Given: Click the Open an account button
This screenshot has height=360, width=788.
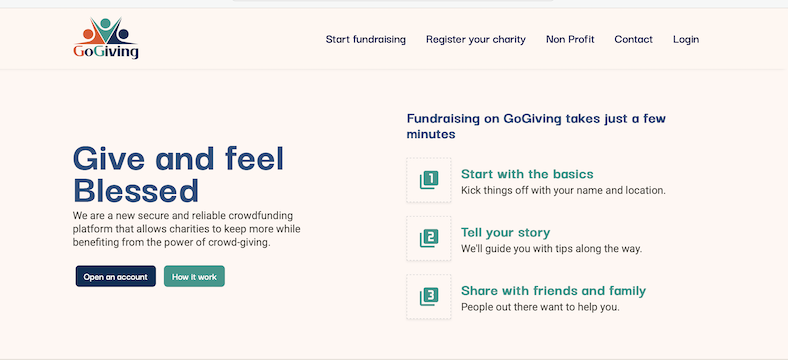Looking at the screenshot, I should point(116,277).
